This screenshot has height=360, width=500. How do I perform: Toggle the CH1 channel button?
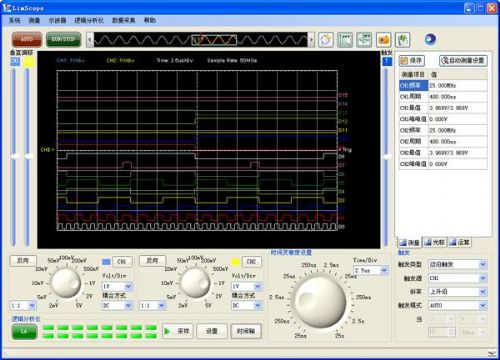point(122,262)
